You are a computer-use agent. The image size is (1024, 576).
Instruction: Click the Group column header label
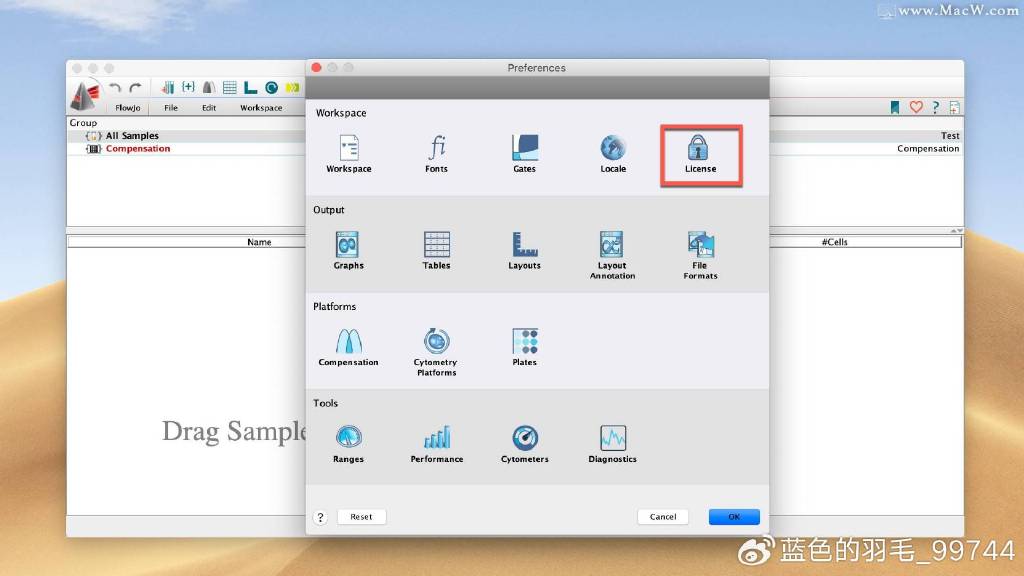83,123
